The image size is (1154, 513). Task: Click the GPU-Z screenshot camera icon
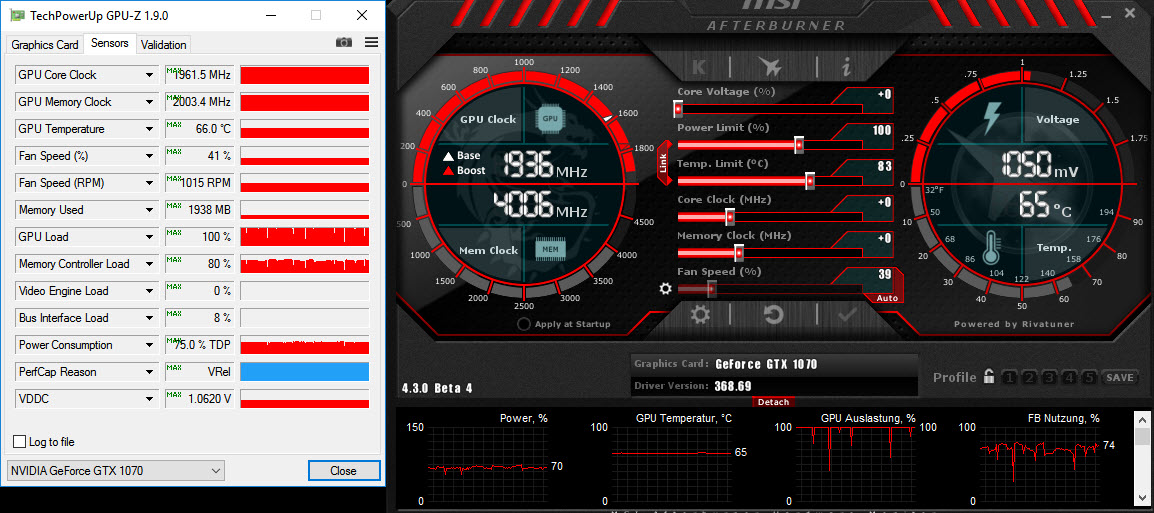[344, 43]
